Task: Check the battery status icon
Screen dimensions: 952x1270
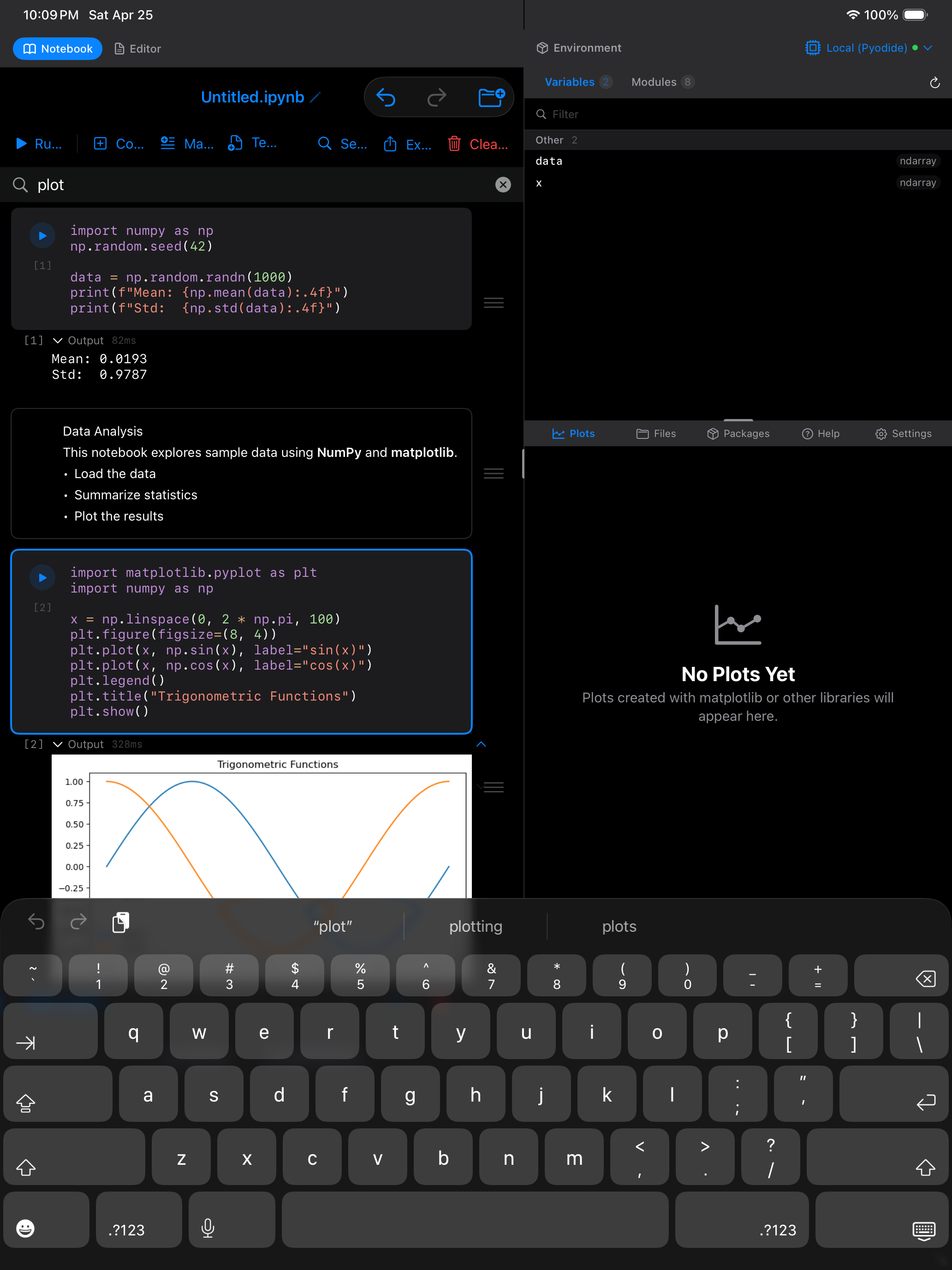Action: click(x=915, y=15)
